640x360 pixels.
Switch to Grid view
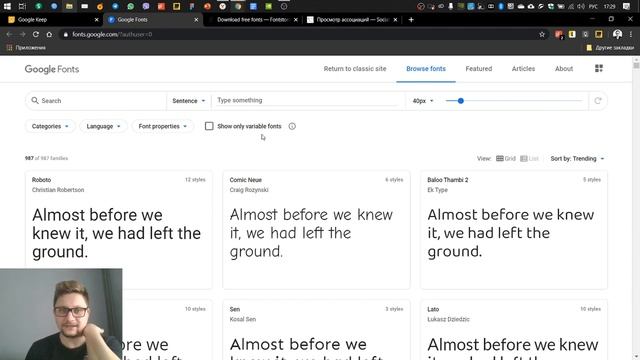(506, 158)
